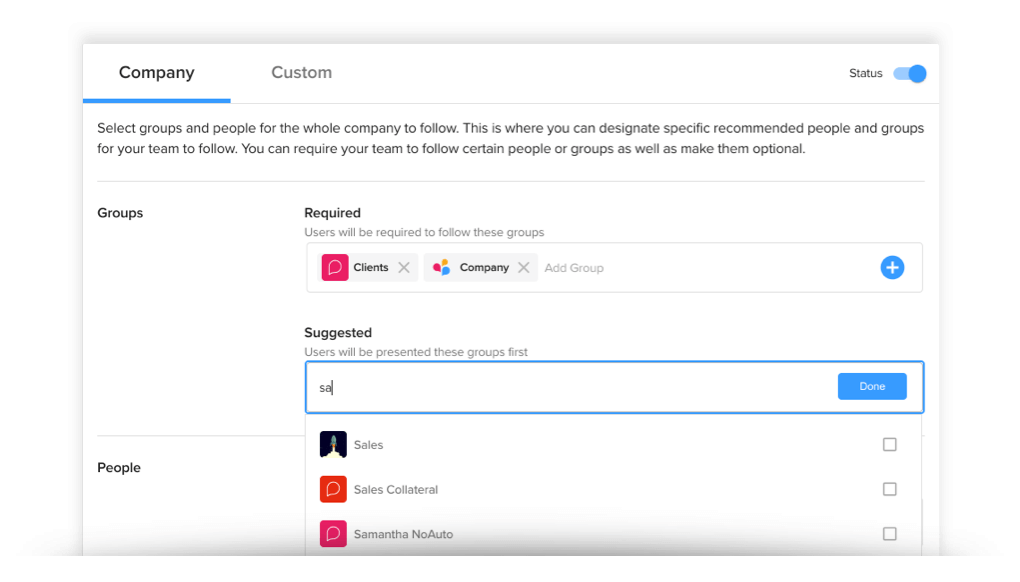This screenshot has height=582, width=1020.
Task: Select the Sales suggestion row
Action: (613, 445)
